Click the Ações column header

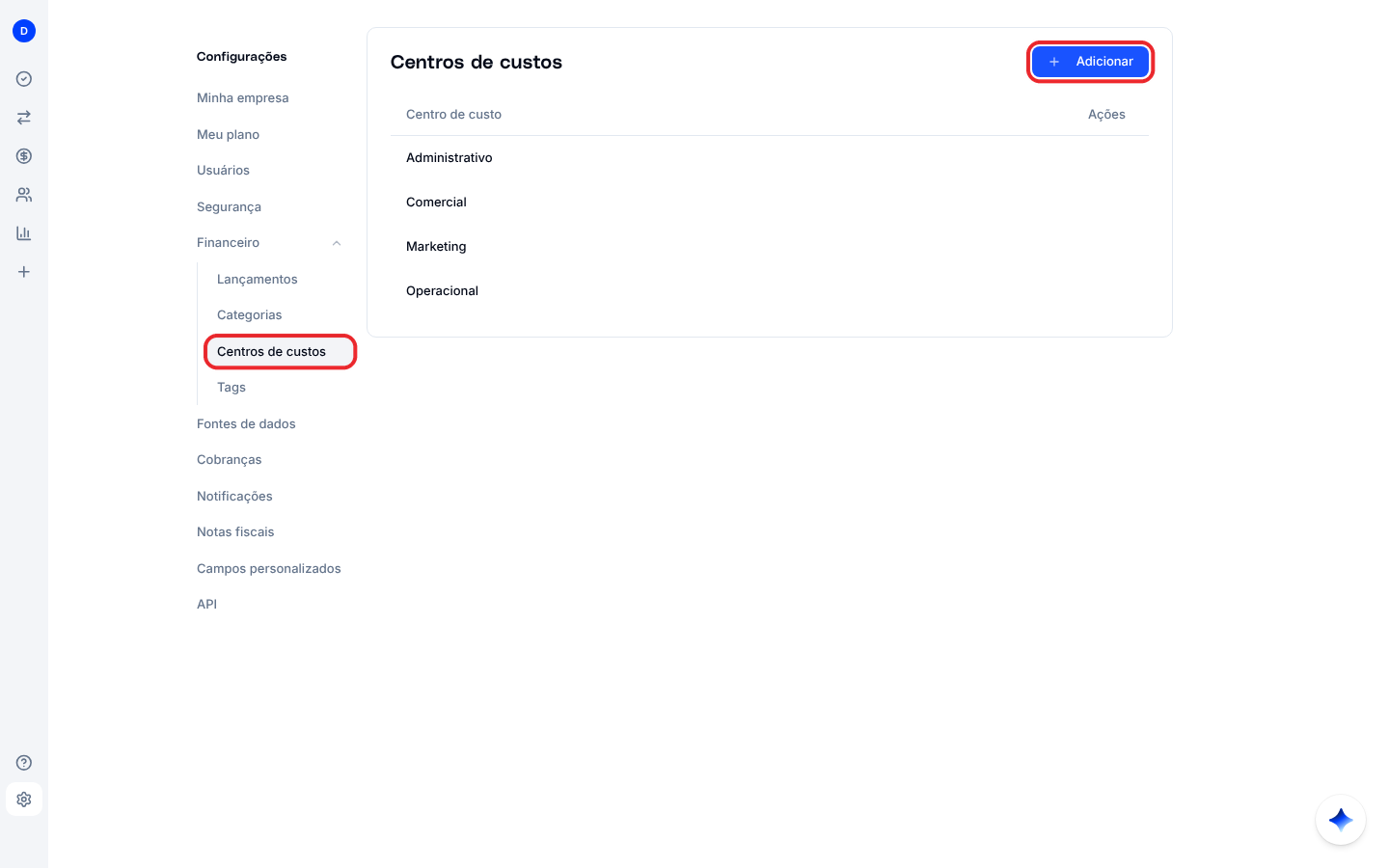click(x=1106, y=115)
